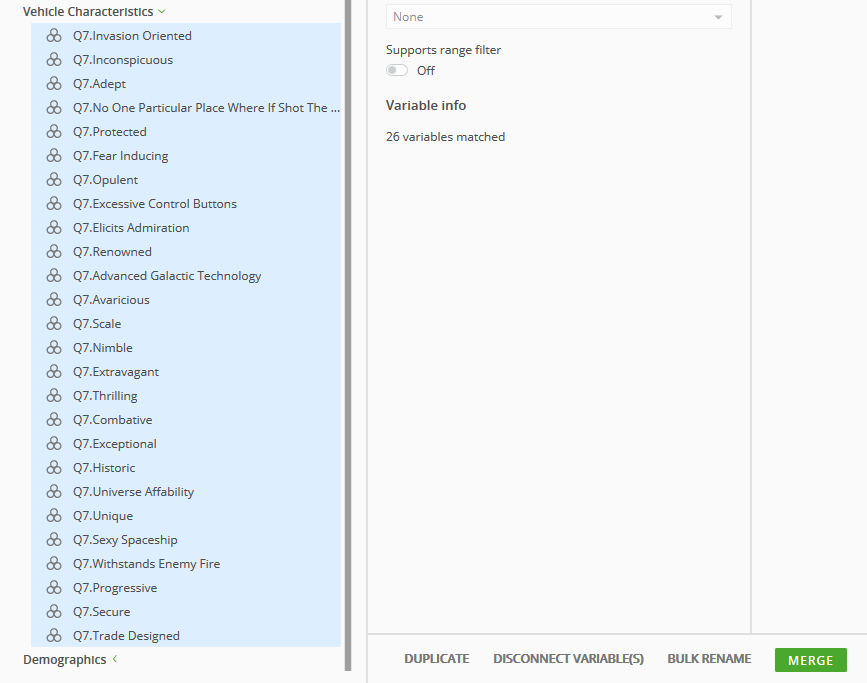Click the variable icon beside Q7.Scale

(54, 324)
